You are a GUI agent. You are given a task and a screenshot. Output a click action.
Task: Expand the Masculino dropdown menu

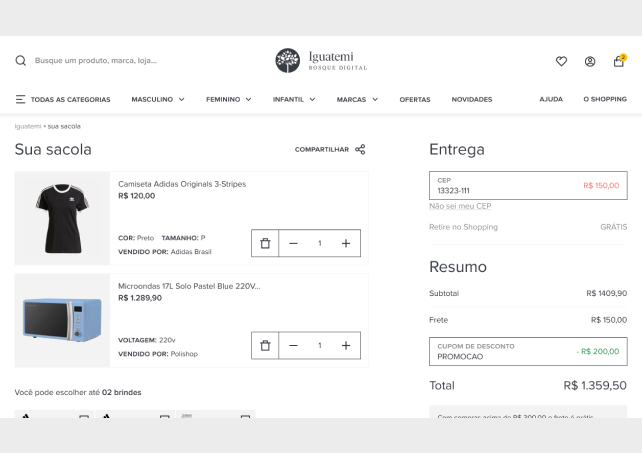[x=158, y=99]
